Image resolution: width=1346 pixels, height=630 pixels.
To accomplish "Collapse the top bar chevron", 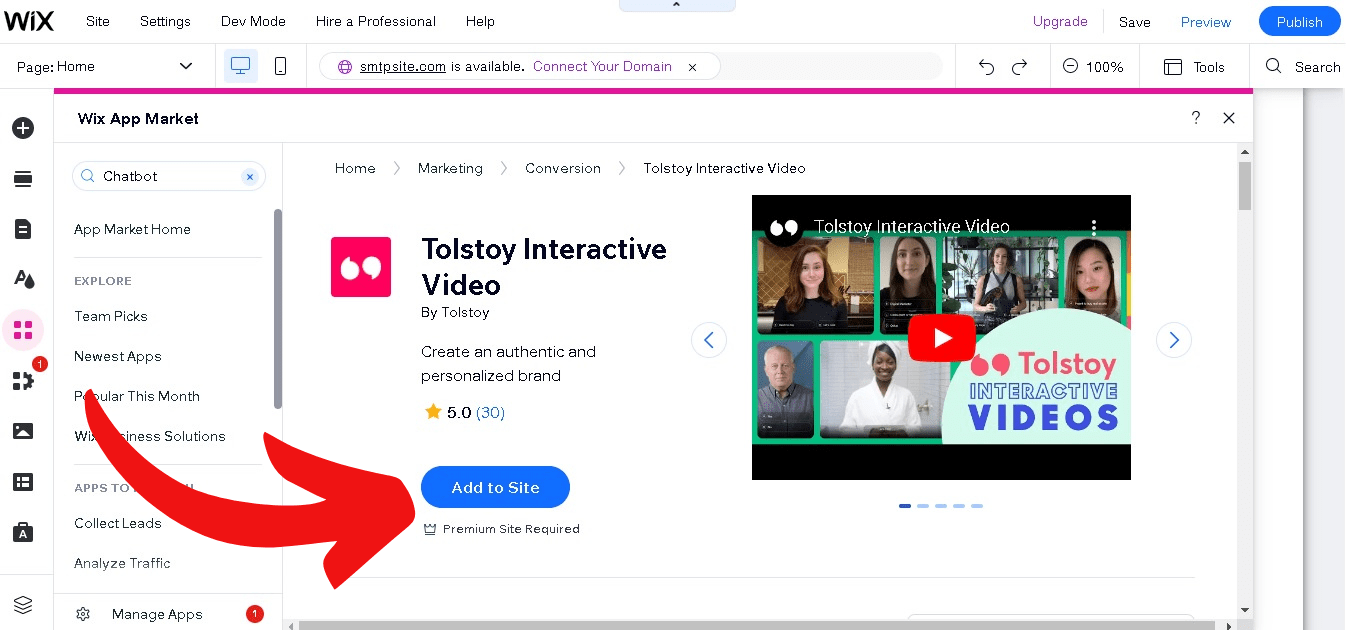I will pos(677,6).
